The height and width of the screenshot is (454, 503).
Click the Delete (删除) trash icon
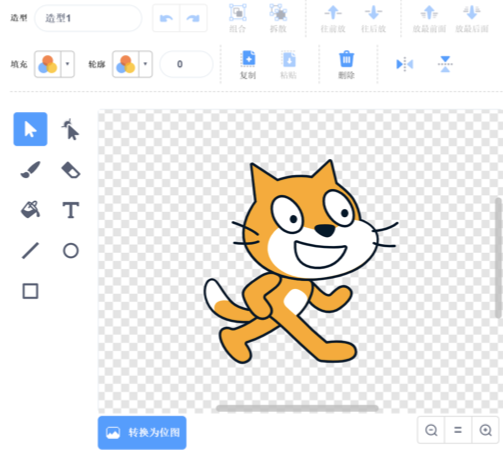tap(346, 65)
